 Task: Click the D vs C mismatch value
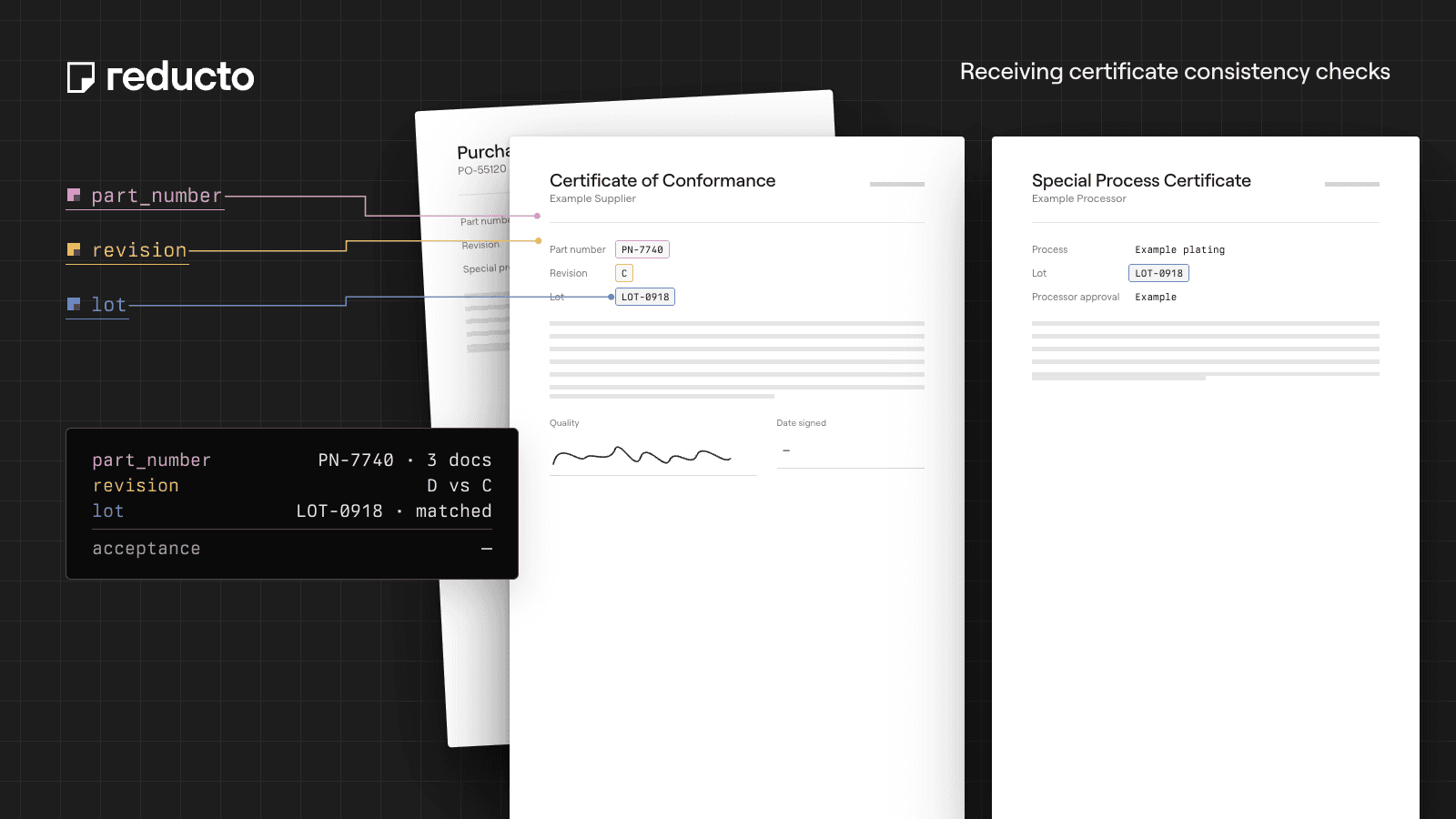(x=460, y=486)
